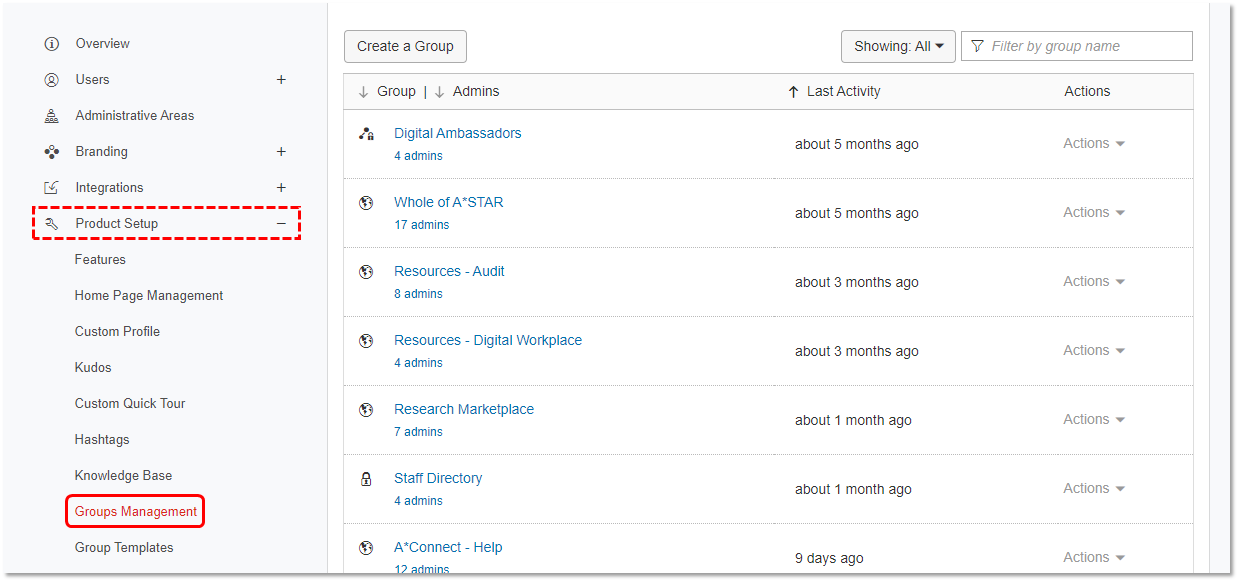Image resolution: width=1239 pixels, height=582 pixels.
Task: Click the Digital Ambassadors group type icon
Action: coord(366,134)
